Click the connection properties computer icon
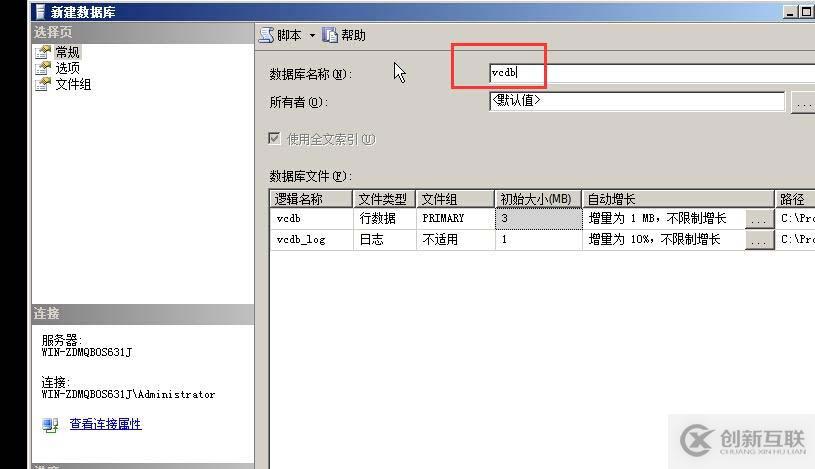 (50, 425)
